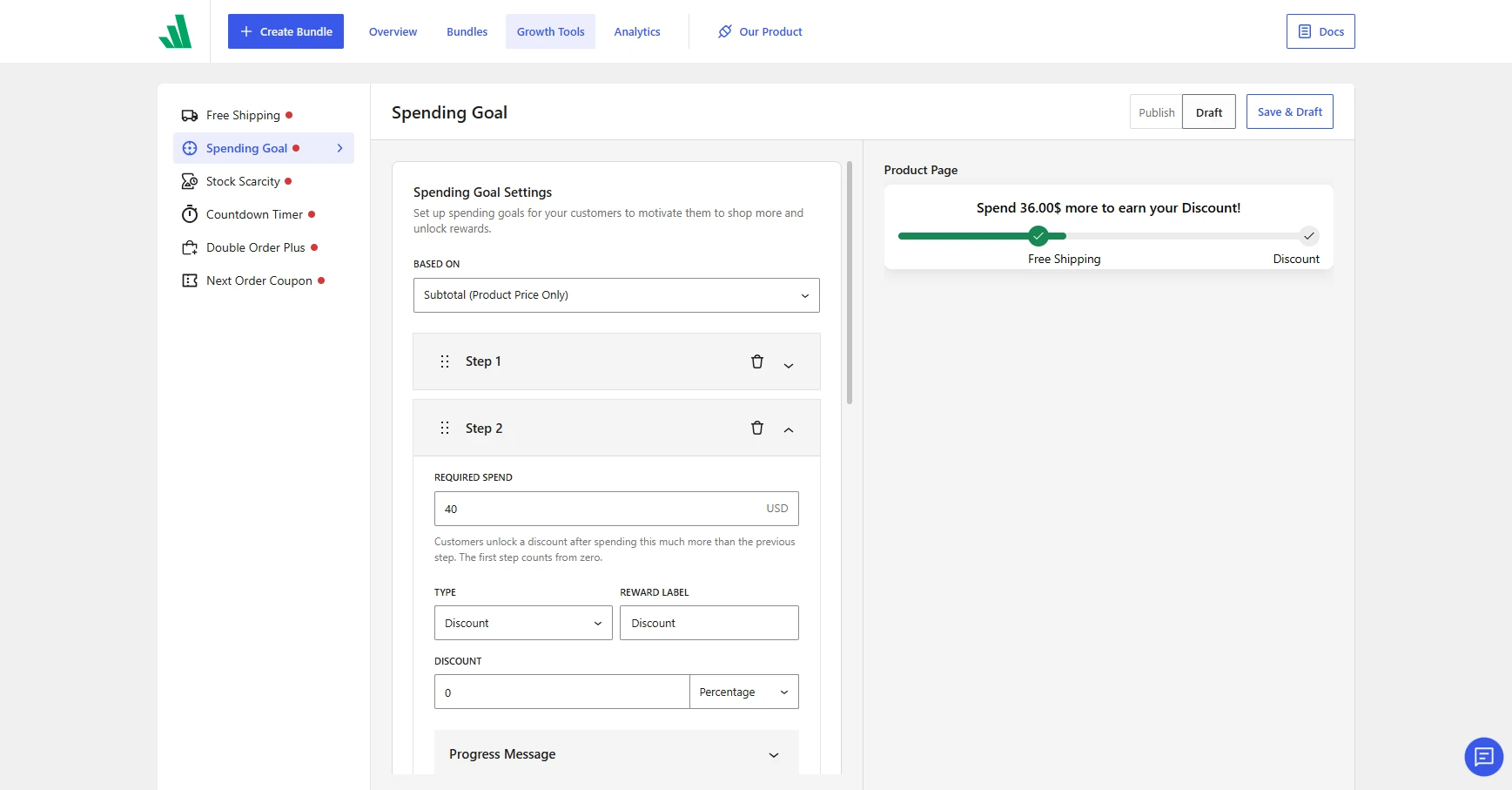
Task: Click the Stock Scarcity icon
Action: pyautogui.click(x=189, y=181)
